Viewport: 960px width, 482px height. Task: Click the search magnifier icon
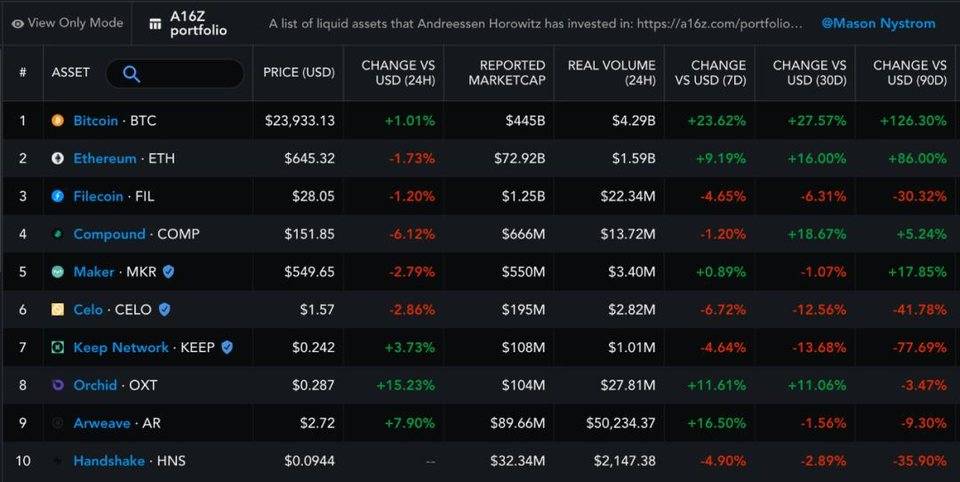(x=131, y=74)
